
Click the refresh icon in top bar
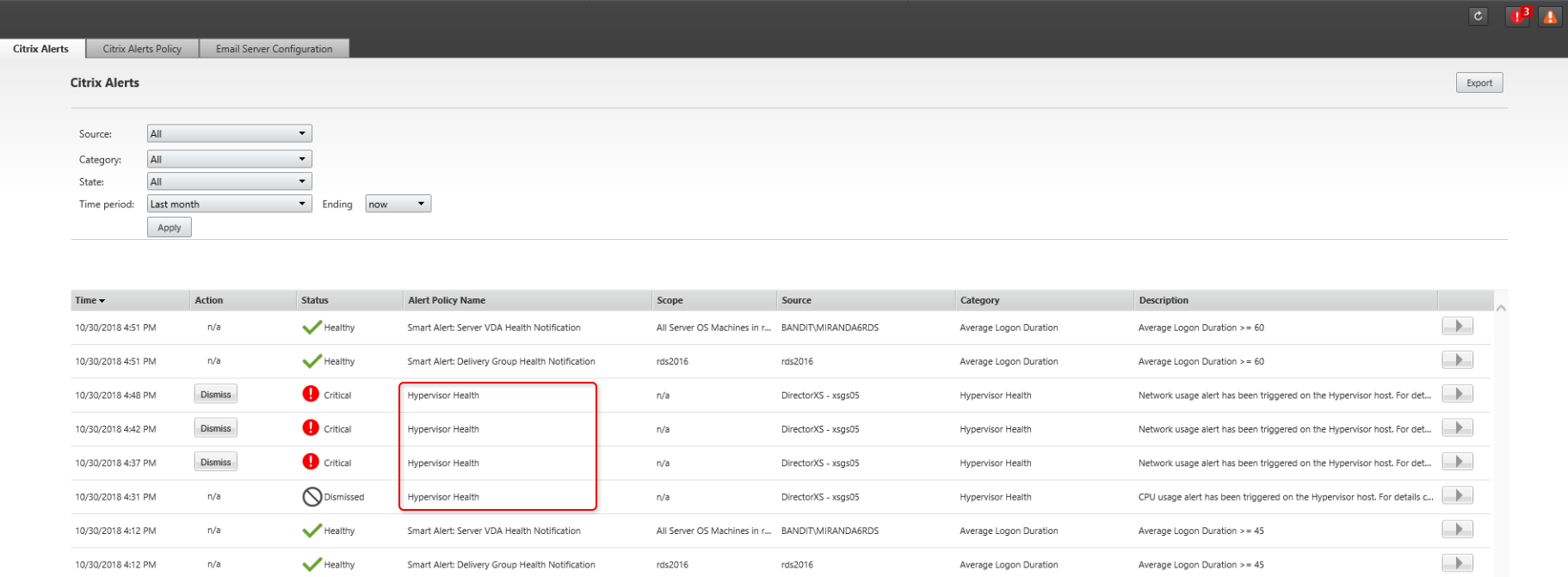(x=1478, y=16)
